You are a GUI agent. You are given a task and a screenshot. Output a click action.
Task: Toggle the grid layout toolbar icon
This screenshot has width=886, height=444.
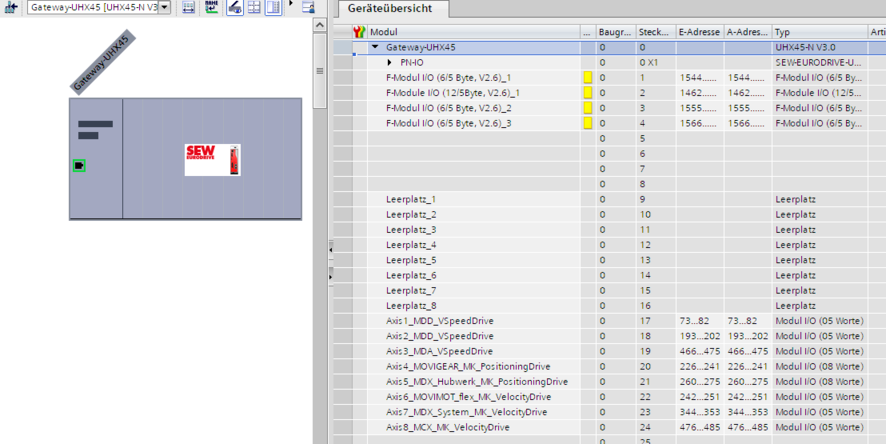[x=254, y=7]
